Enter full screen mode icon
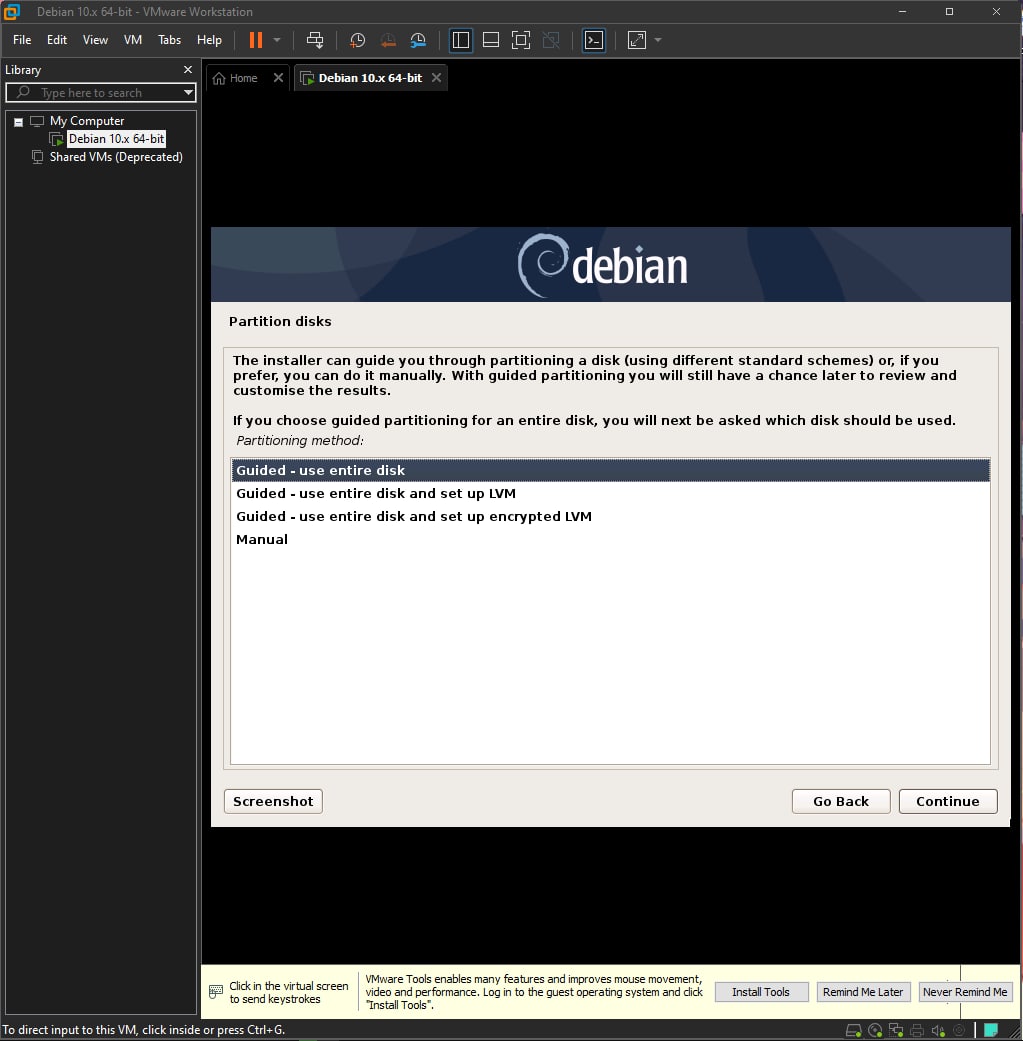Screen dimensions: 1023x1041 (521, 40)
